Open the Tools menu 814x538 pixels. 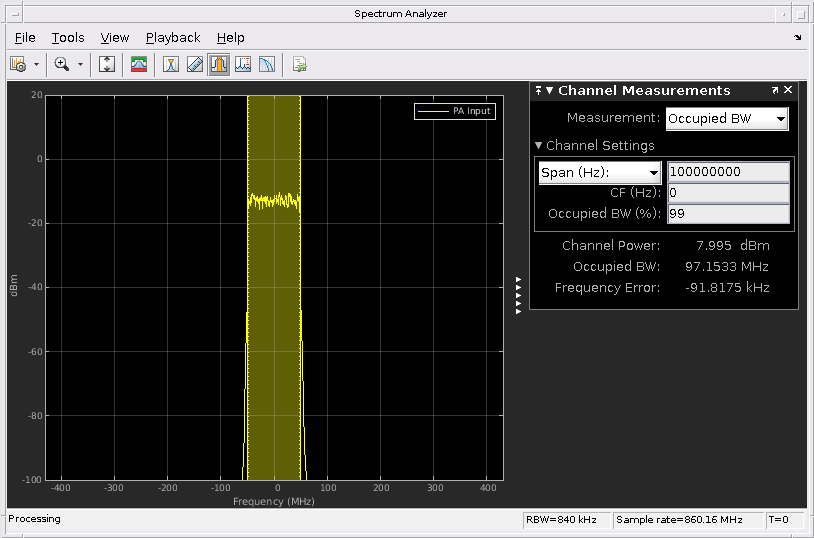[x=68, y=38]
